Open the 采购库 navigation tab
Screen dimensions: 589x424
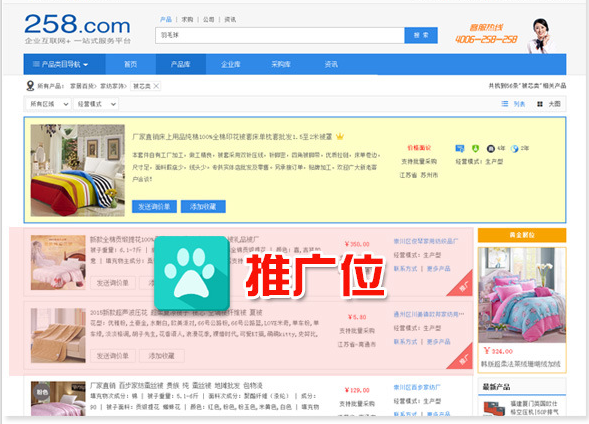coord(281,64)
